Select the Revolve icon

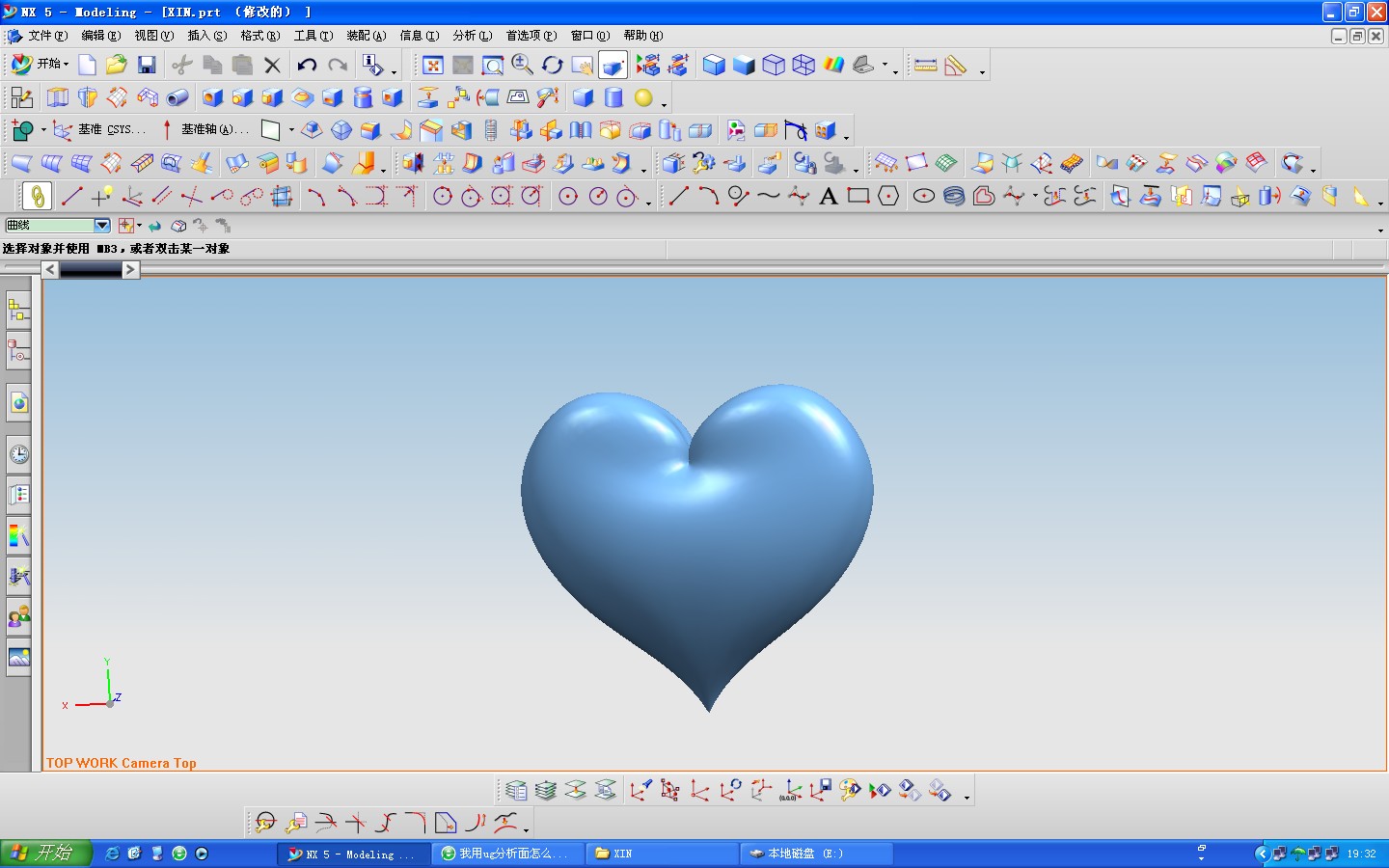[x=88, y=97]
